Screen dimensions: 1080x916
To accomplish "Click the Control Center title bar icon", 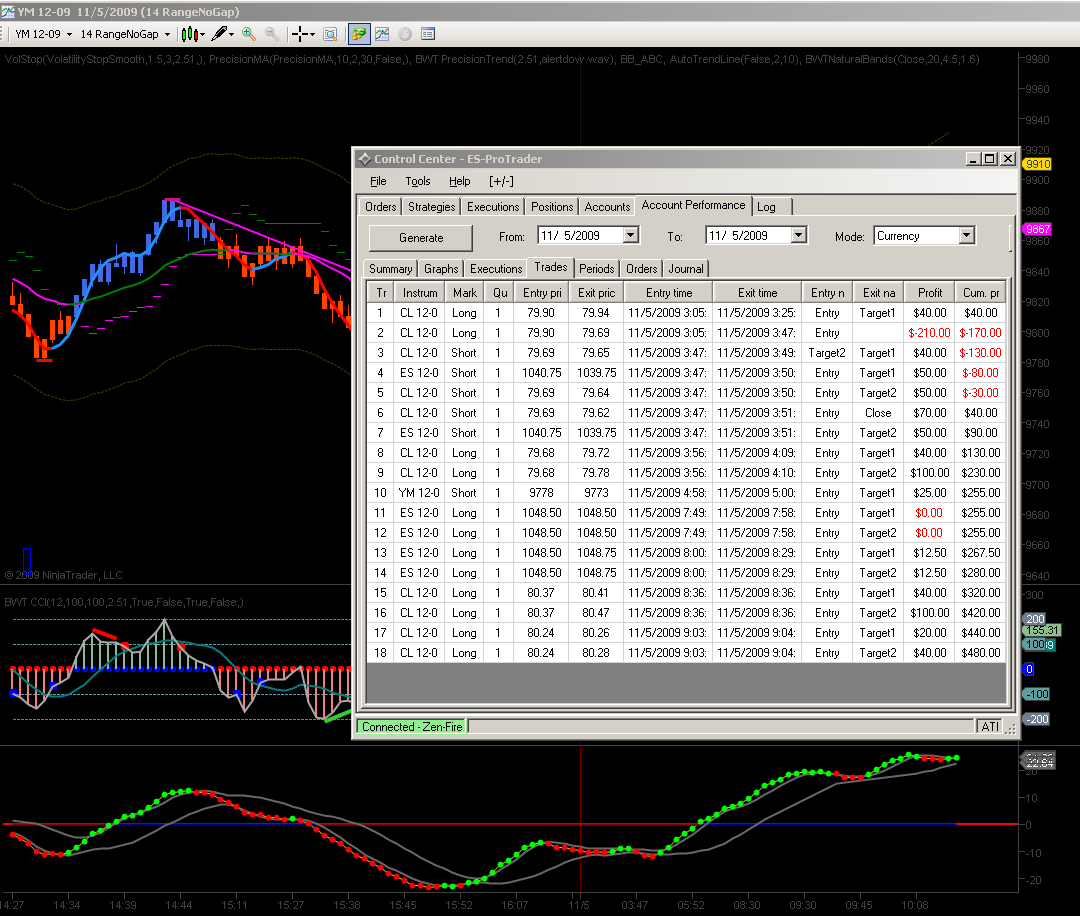I will pos(364,159).
